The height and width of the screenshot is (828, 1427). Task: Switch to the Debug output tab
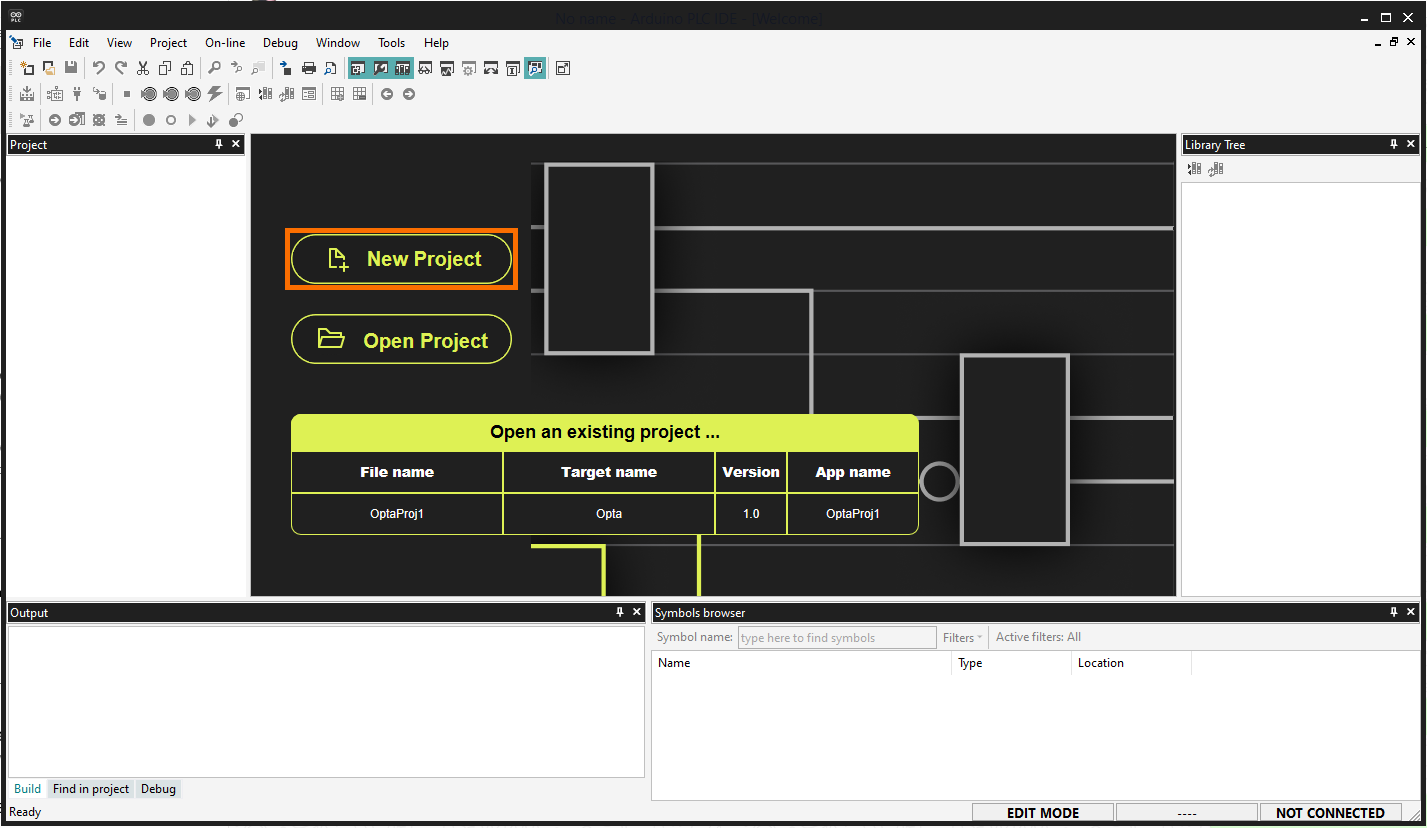[158, 789]
